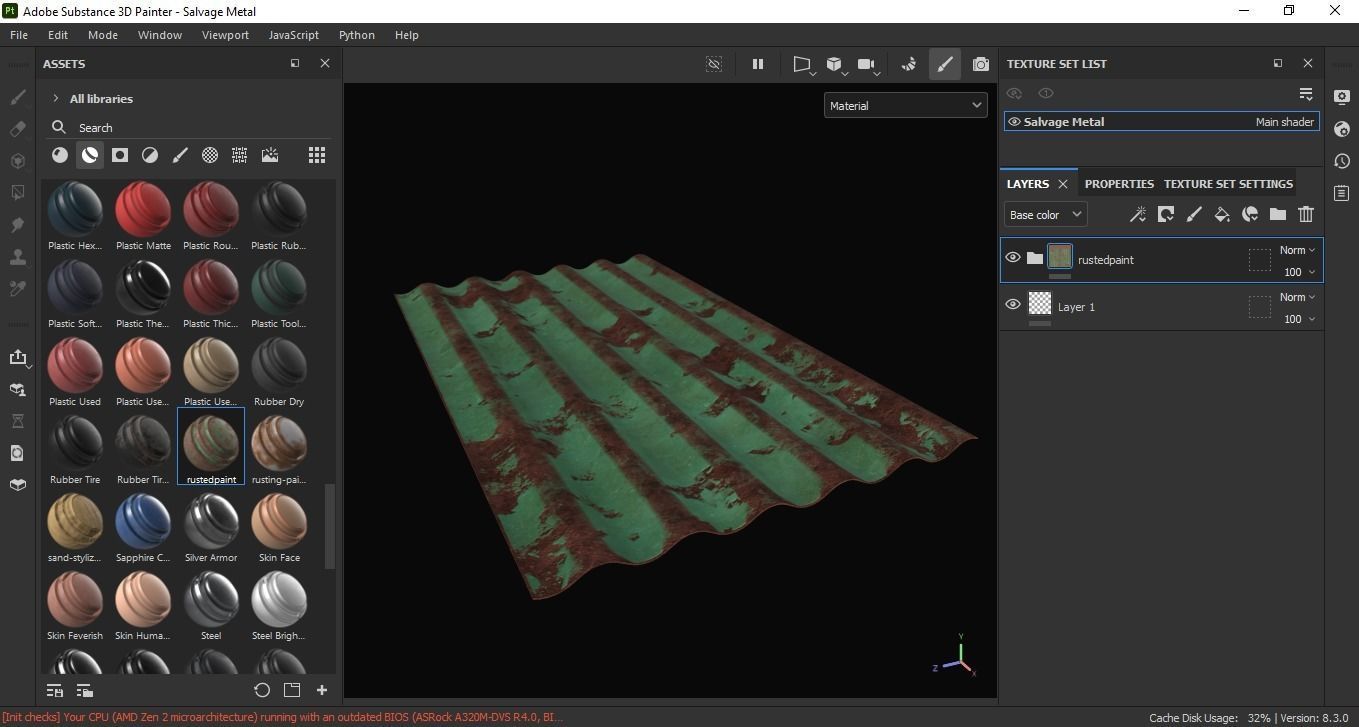
Task: Adjust Layer 1 opacity 100 value
Action: click(x=1298, y=319)
